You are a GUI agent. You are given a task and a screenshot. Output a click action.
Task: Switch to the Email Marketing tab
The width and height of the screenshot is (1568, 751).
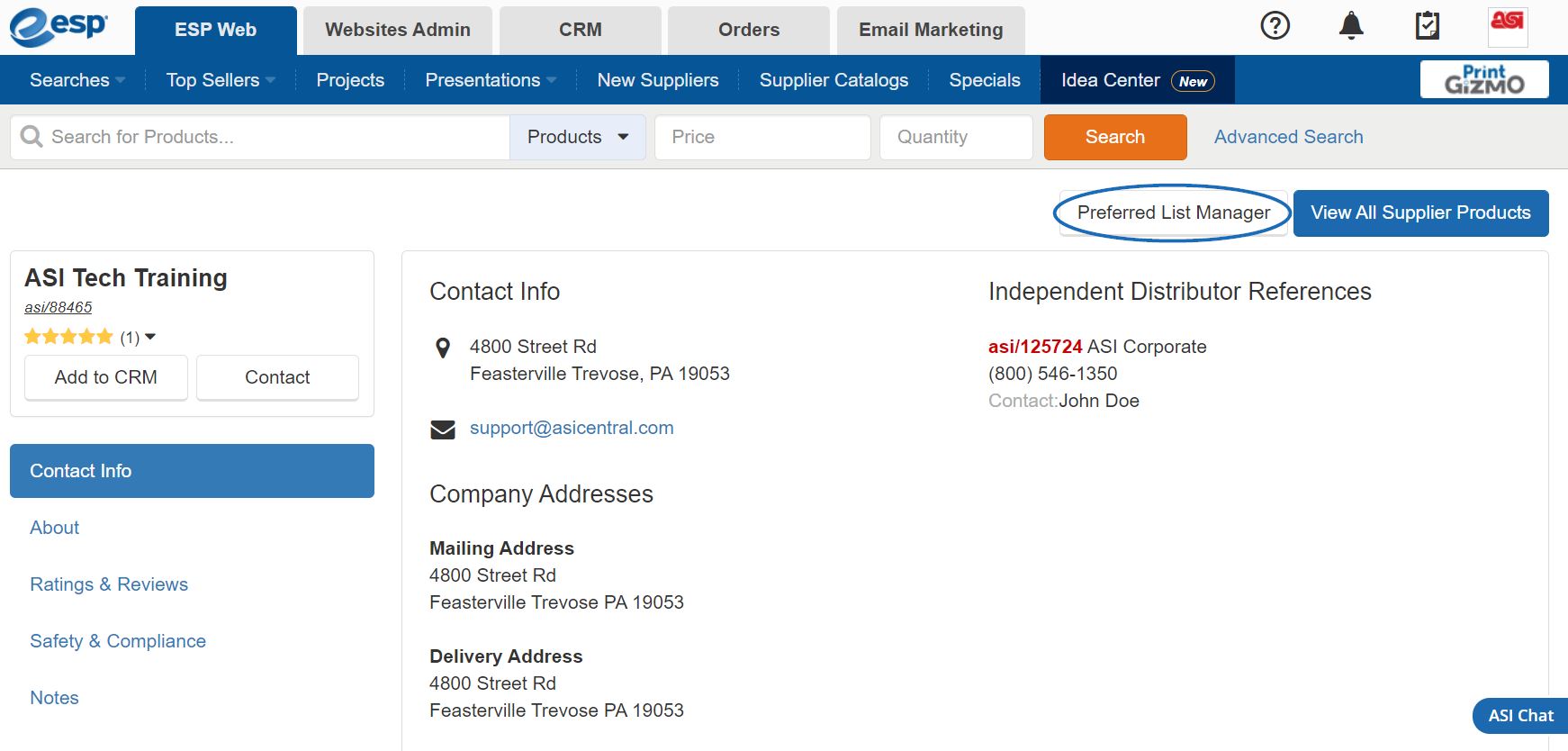point(931,31)
